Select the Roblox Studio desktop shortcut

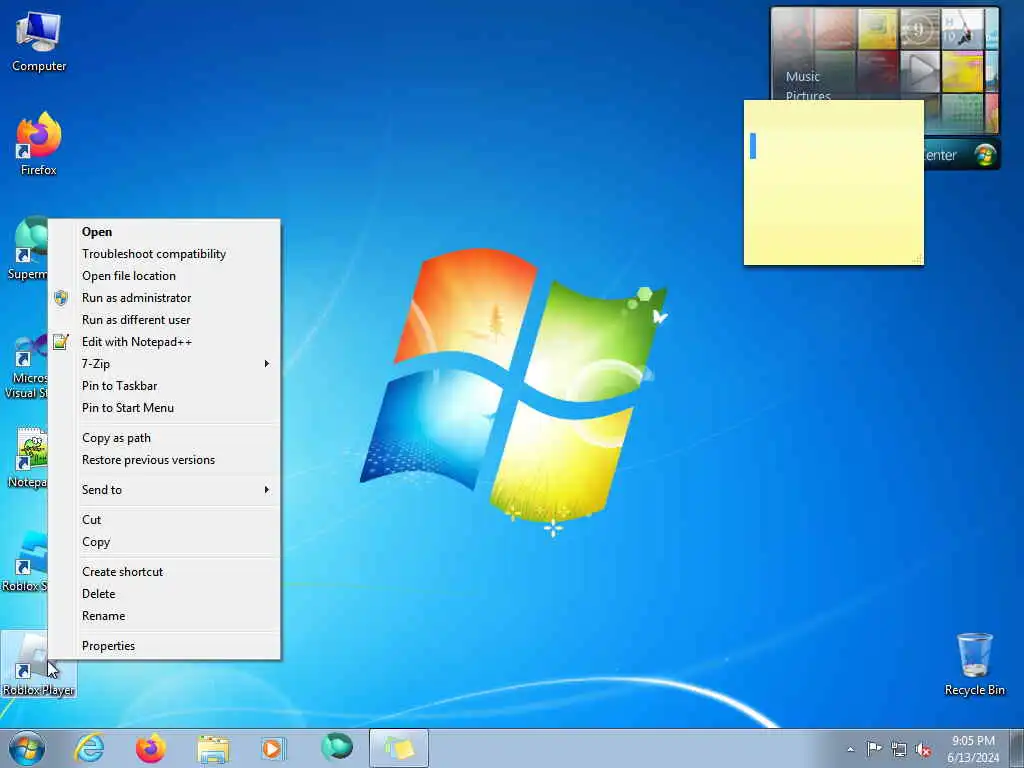click(25, 562)
